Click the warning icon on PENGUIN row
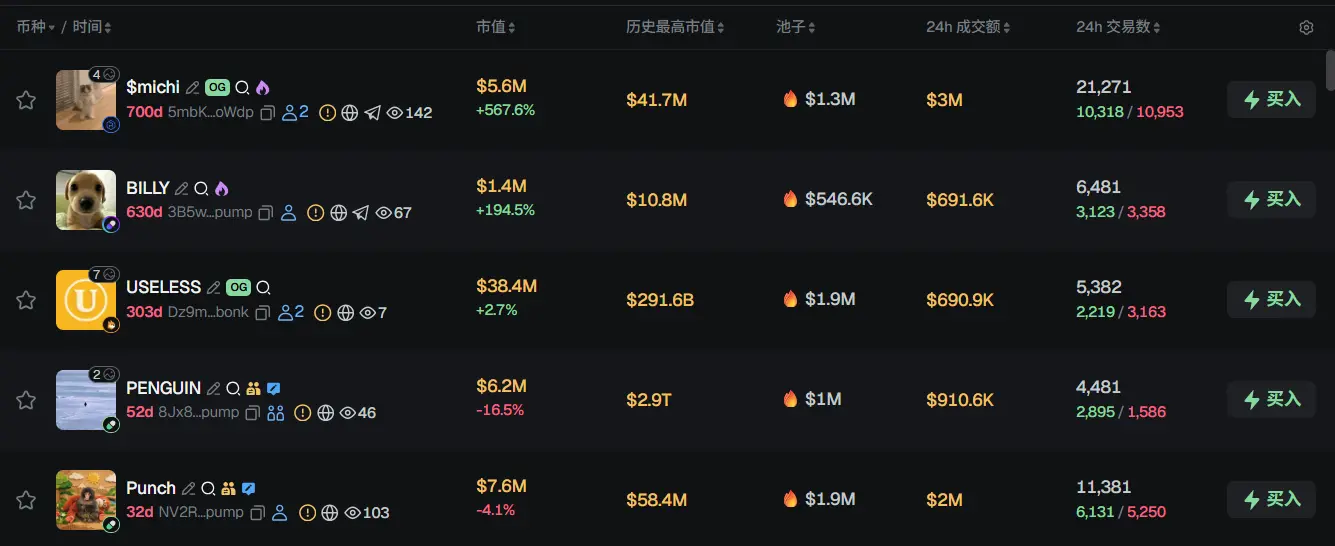Screen dimensions: 1335x546 pos(302,413)
